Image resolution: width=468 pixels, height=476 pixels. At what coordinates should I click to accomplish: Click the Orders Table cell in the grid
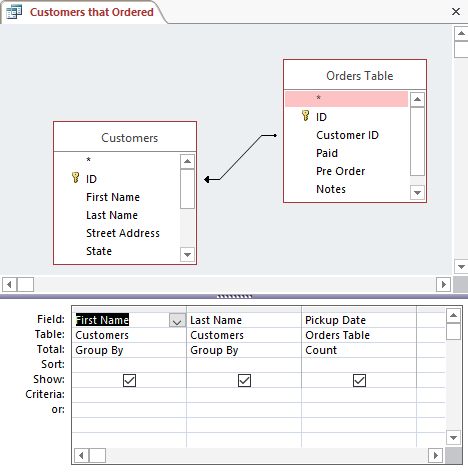tap(359, 335)
